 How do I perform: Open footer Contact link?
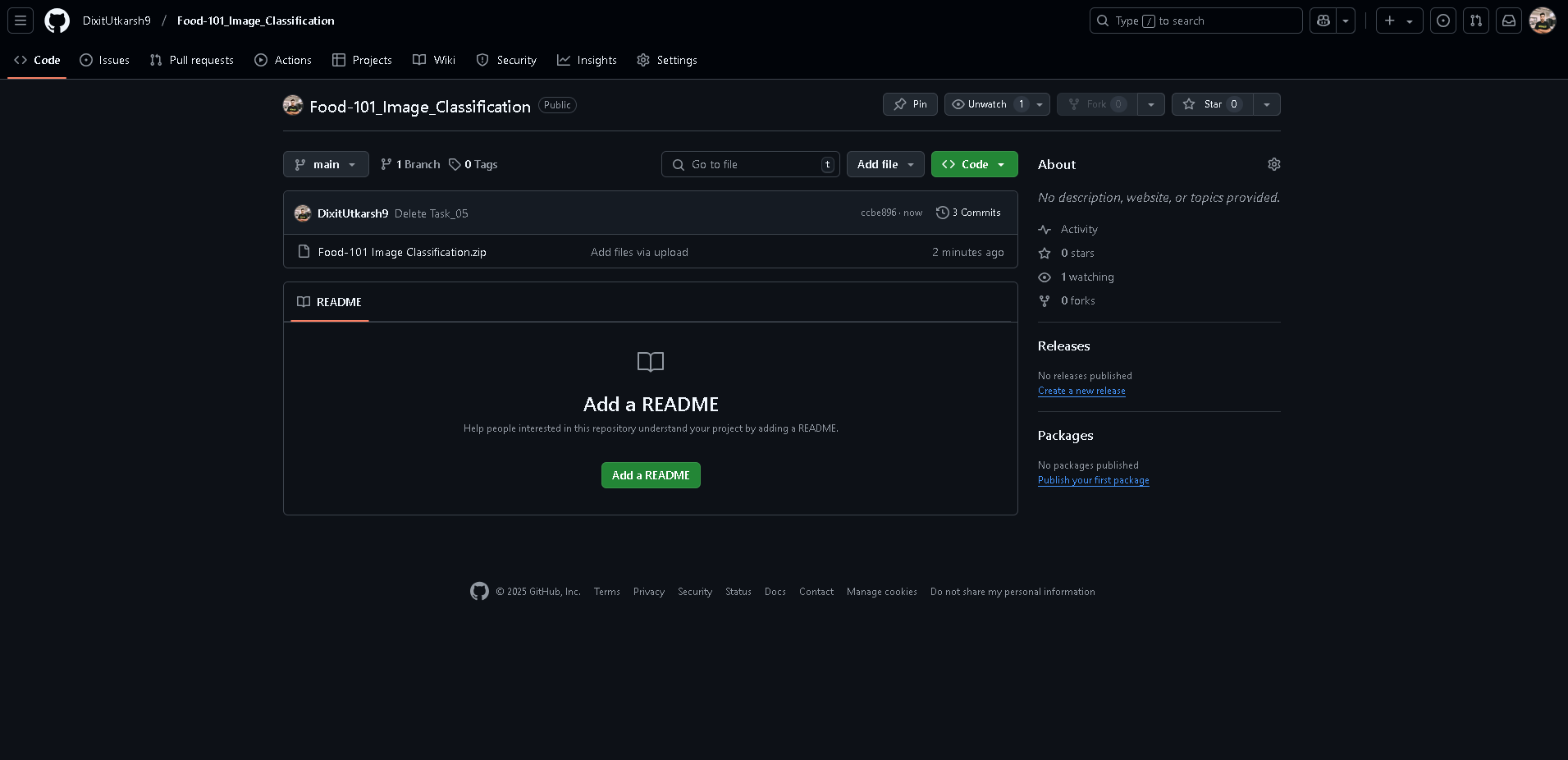pyautogui.click(x=816, y=592)
